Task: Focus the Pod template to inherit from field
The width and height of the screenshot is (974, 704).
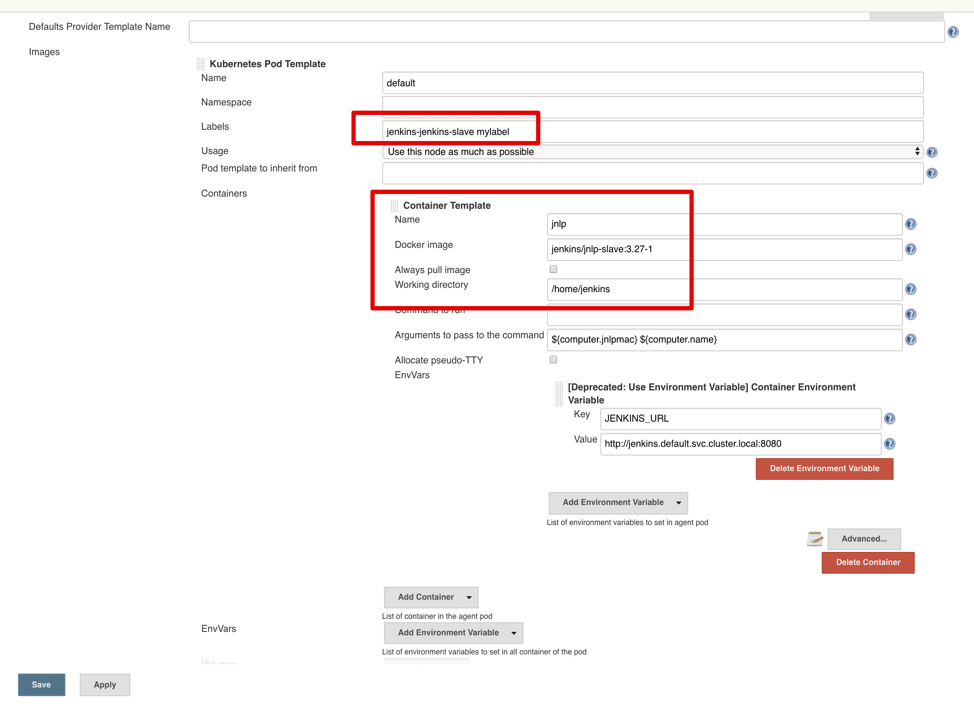Action: click(652, 173)
